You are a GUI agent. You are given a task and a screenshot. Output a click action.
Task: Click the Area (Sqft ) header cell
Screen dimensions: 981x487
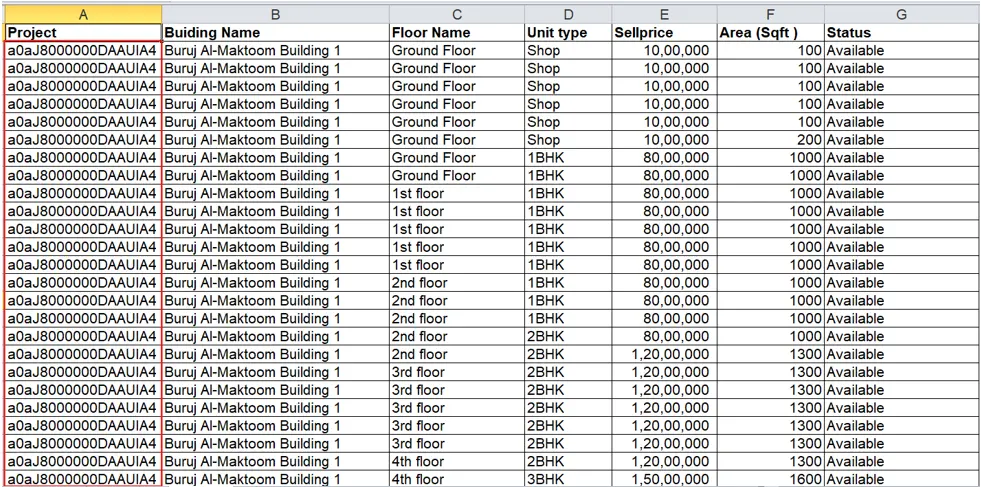pos(770,33)
